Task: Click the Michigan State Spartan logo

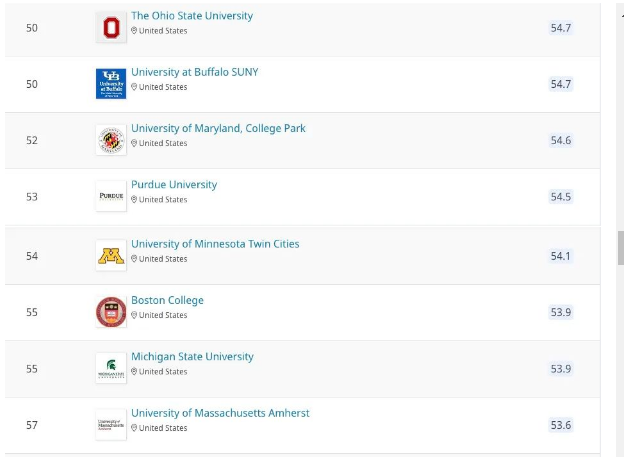Action: (x=111, y=368)
